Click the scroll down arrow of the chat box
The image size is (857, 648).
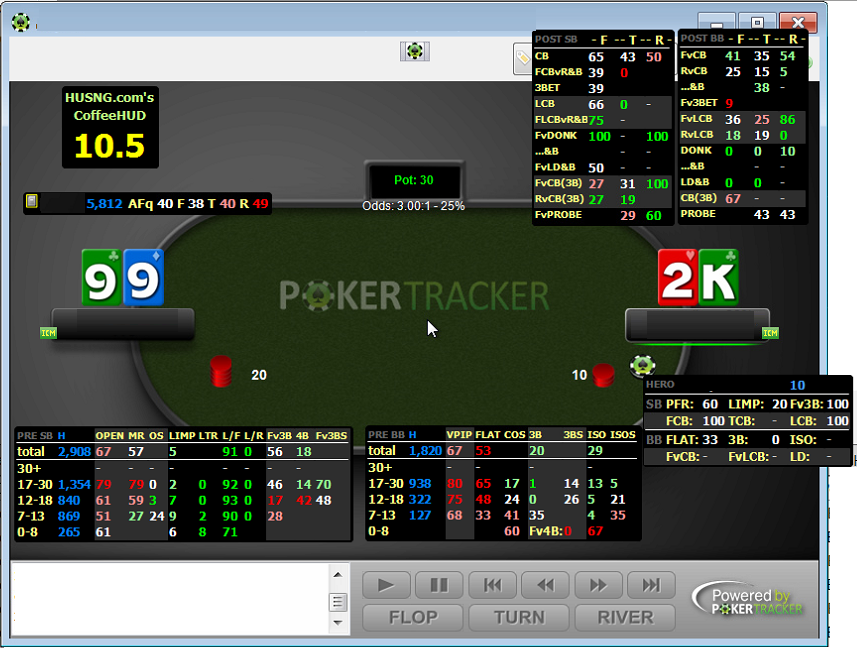point(338,623)
